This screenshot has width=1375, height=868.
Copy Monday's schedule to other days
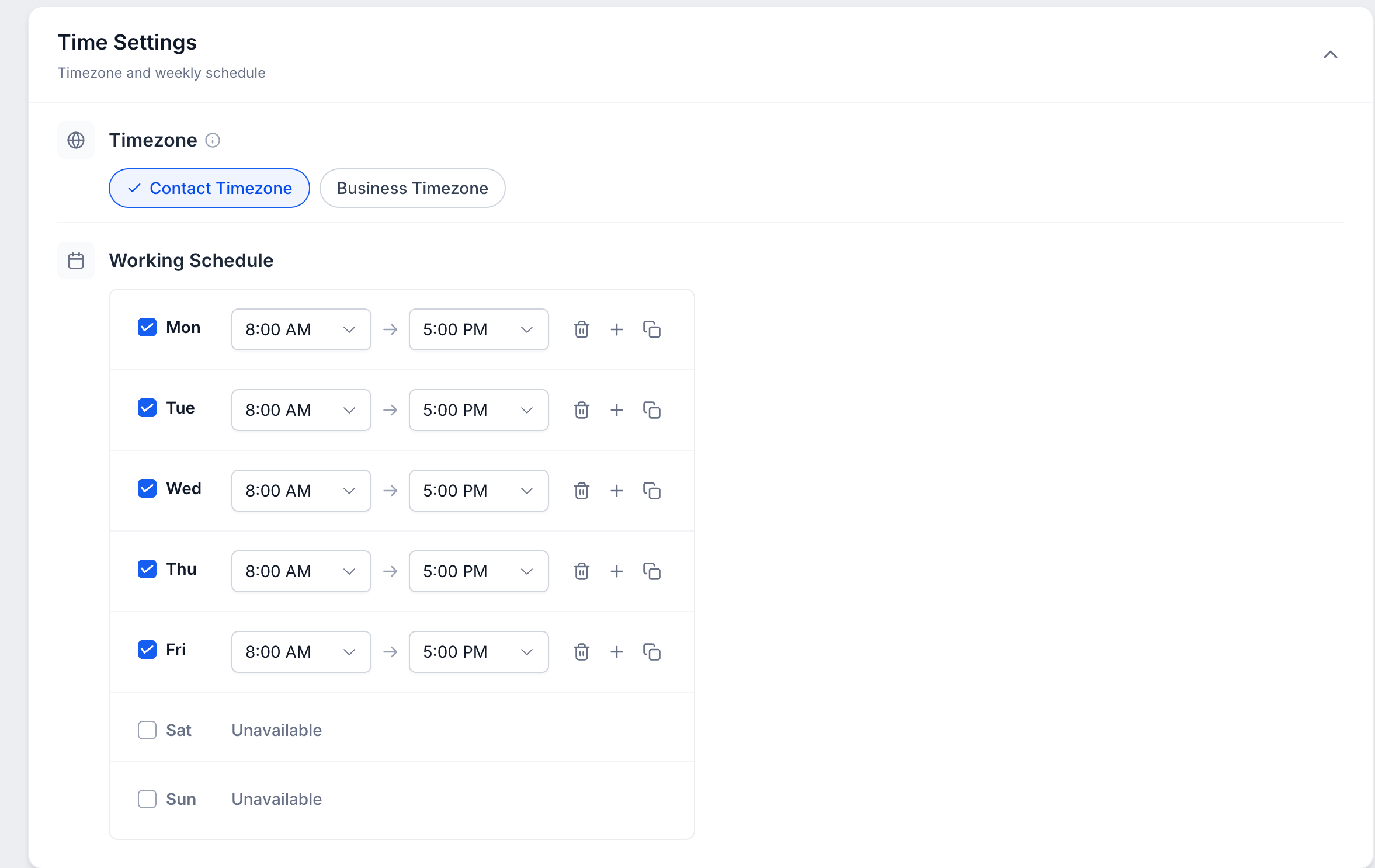651,329
